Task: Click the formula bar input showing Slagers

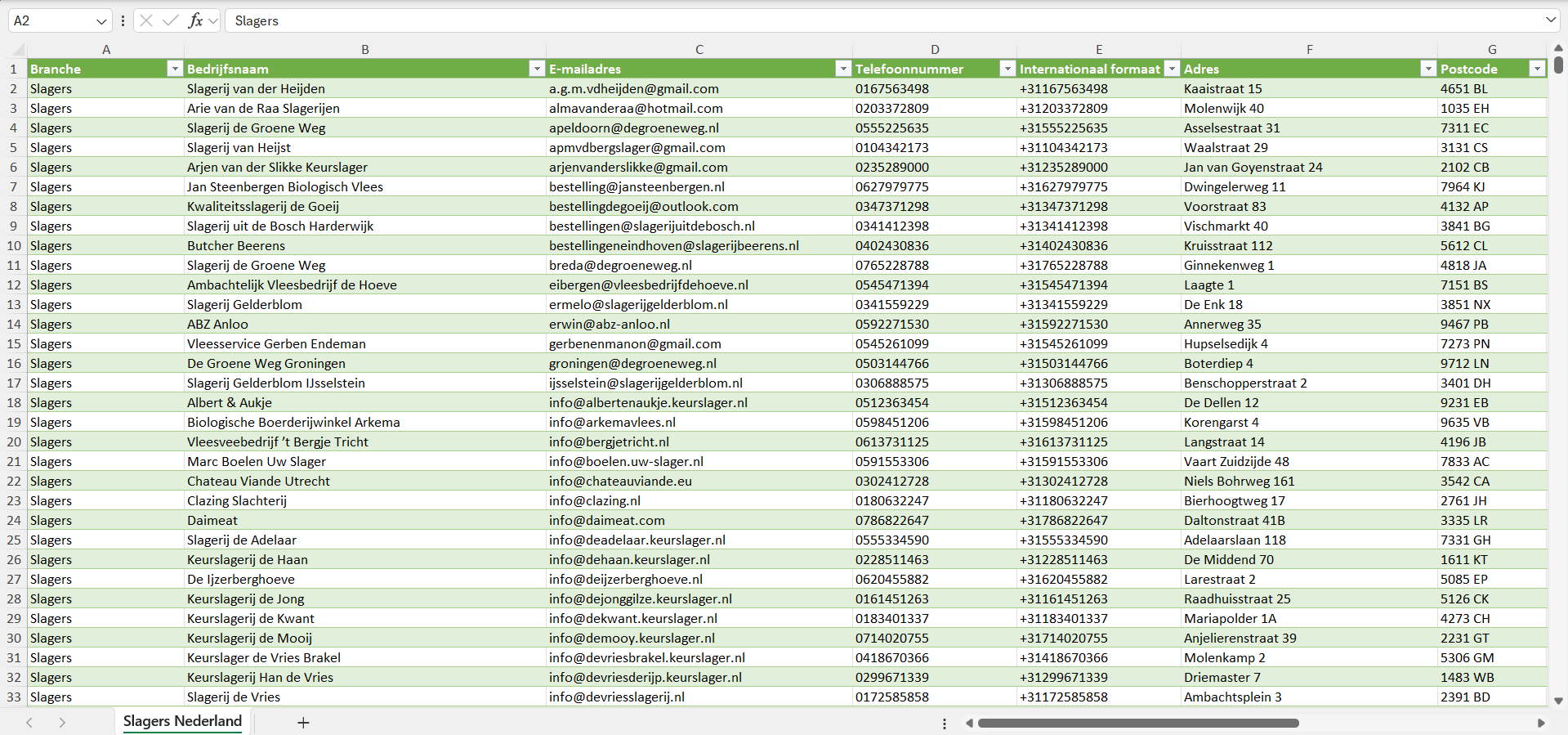Action: click(817, 20)
